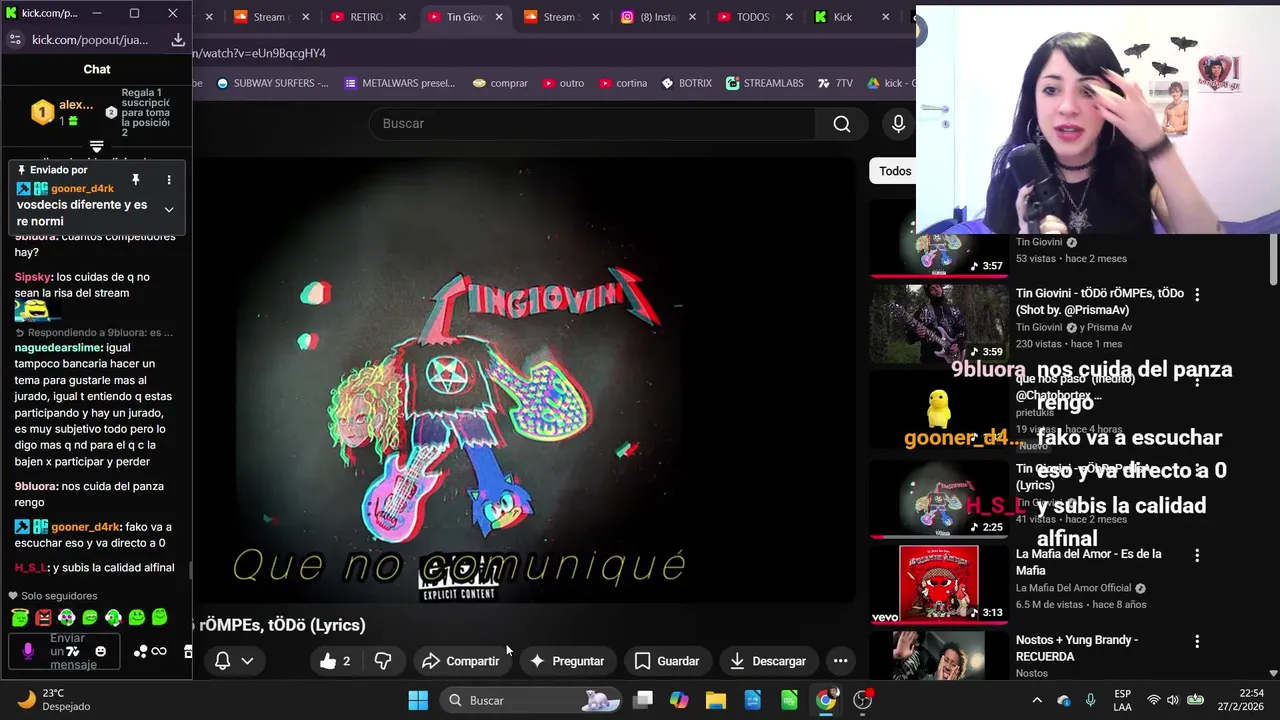
Task: Click the download icon in Kick popout window
Action: [x=178, y=40]
